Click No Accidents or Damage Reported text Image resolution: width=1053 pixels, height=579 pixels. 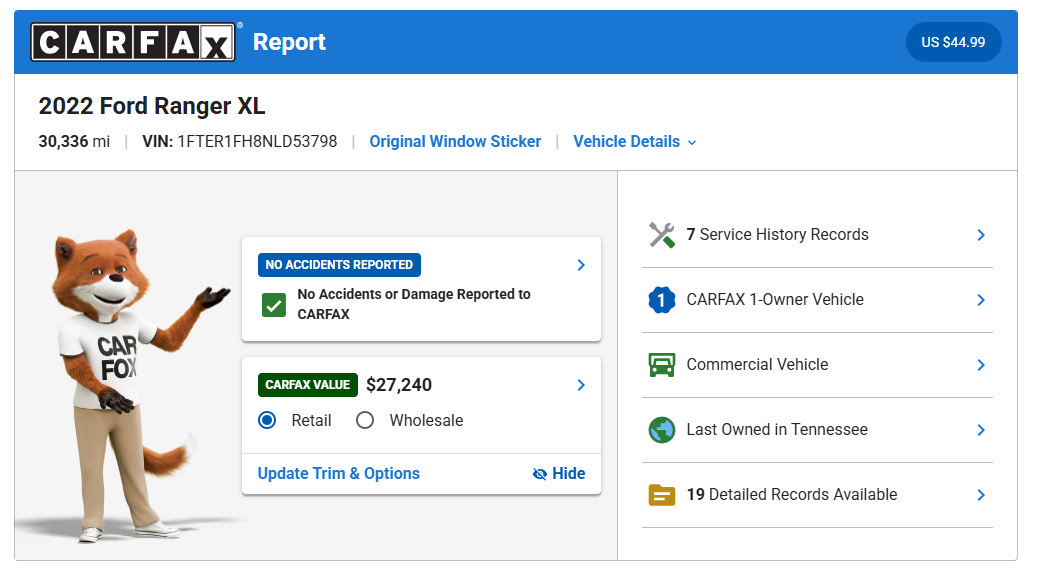[x=414, y=304]
